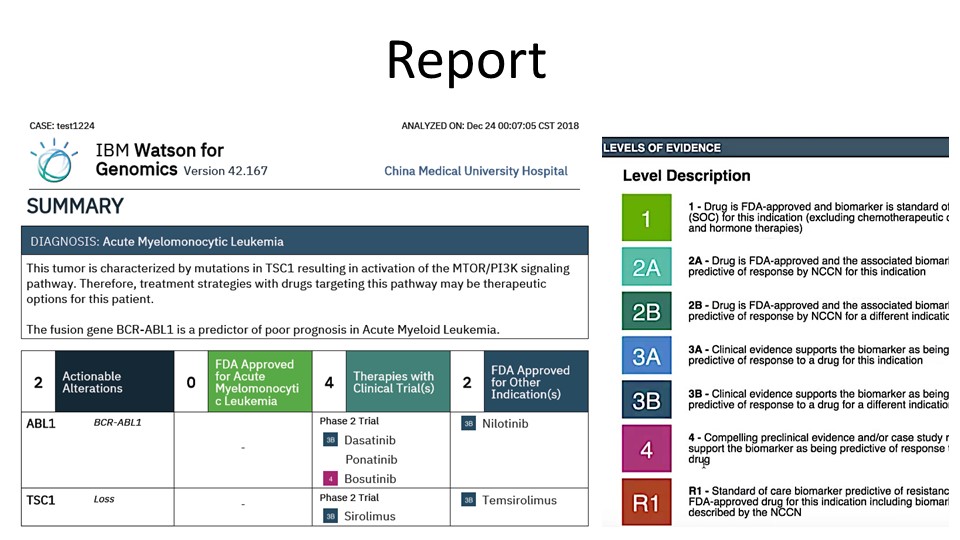Select the navy 3B evidence swatch in legend
Viewport: 960px width, 540px height.
(647, 399)
